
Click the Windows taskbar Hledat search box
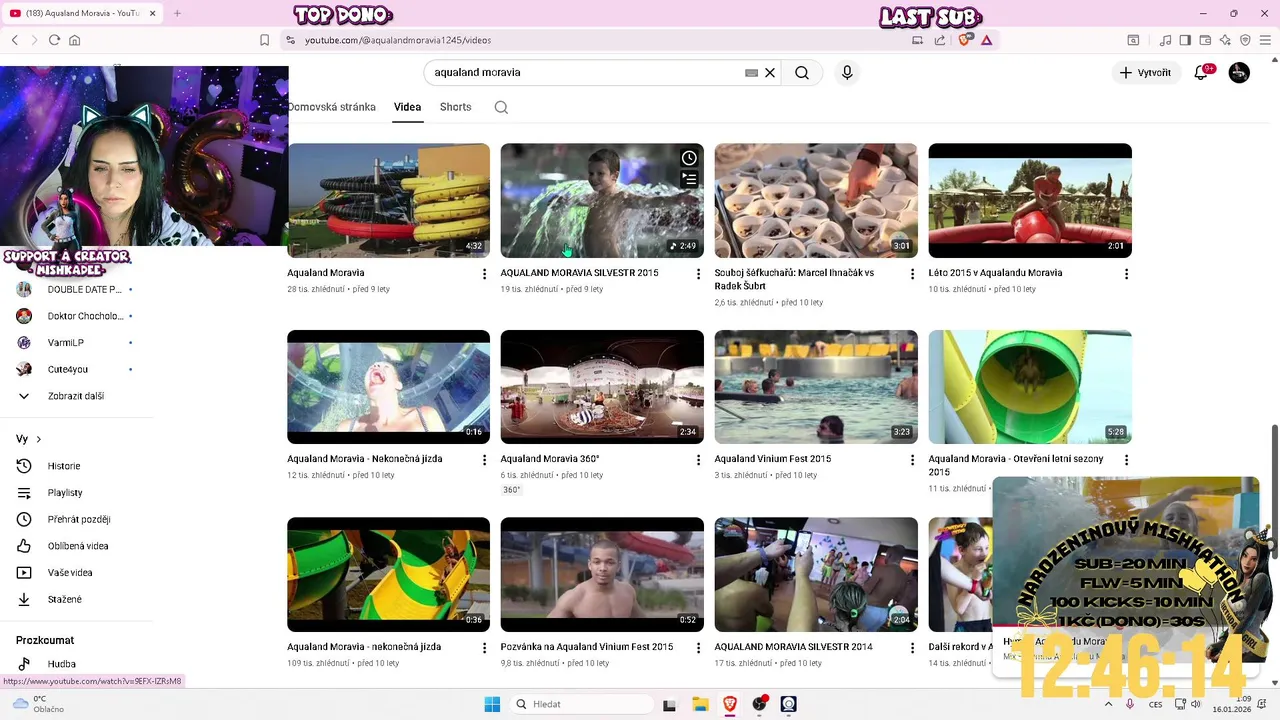(582, 704)
